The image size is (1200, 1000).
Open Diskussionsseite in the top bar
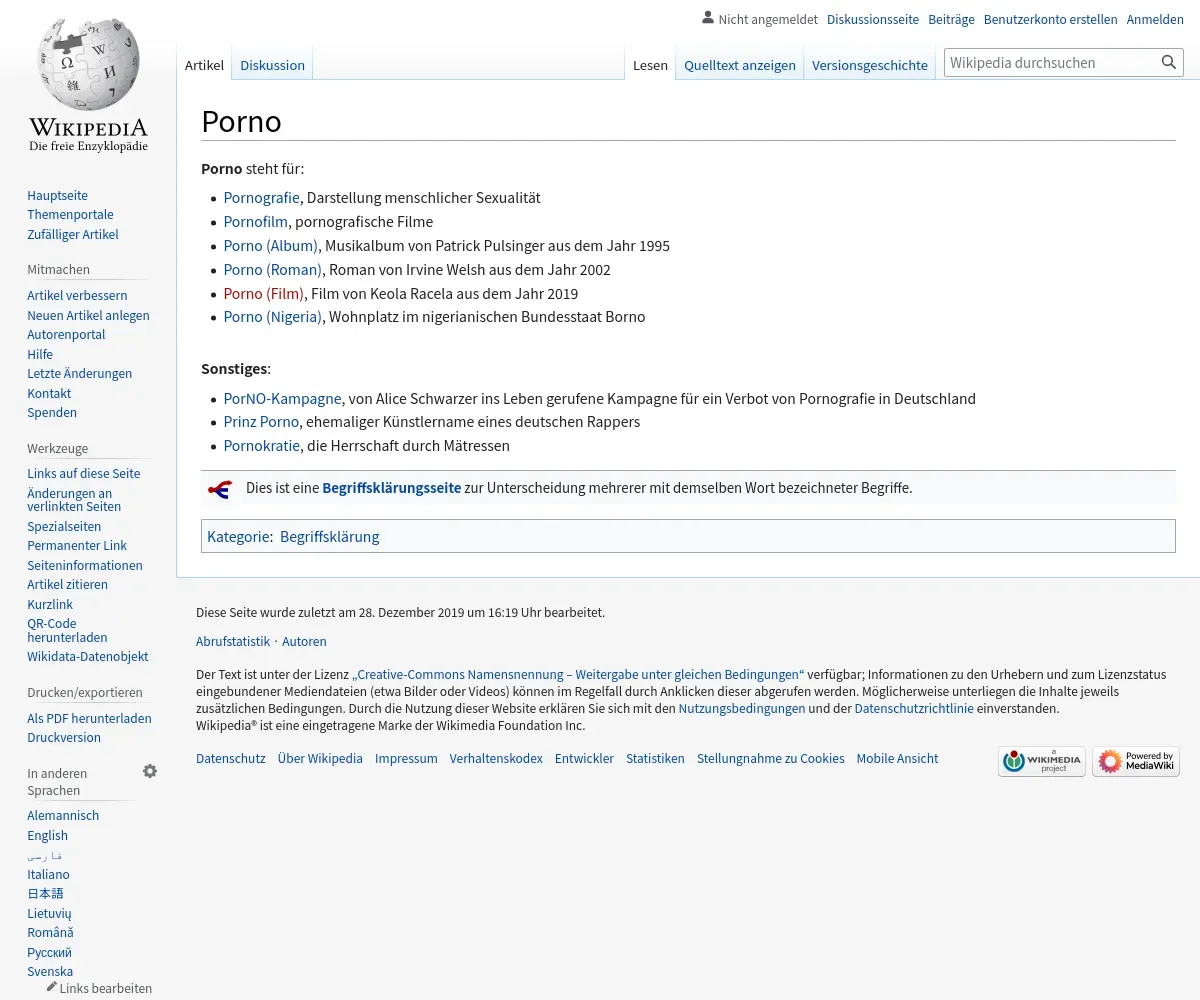[x=873, y=19]
